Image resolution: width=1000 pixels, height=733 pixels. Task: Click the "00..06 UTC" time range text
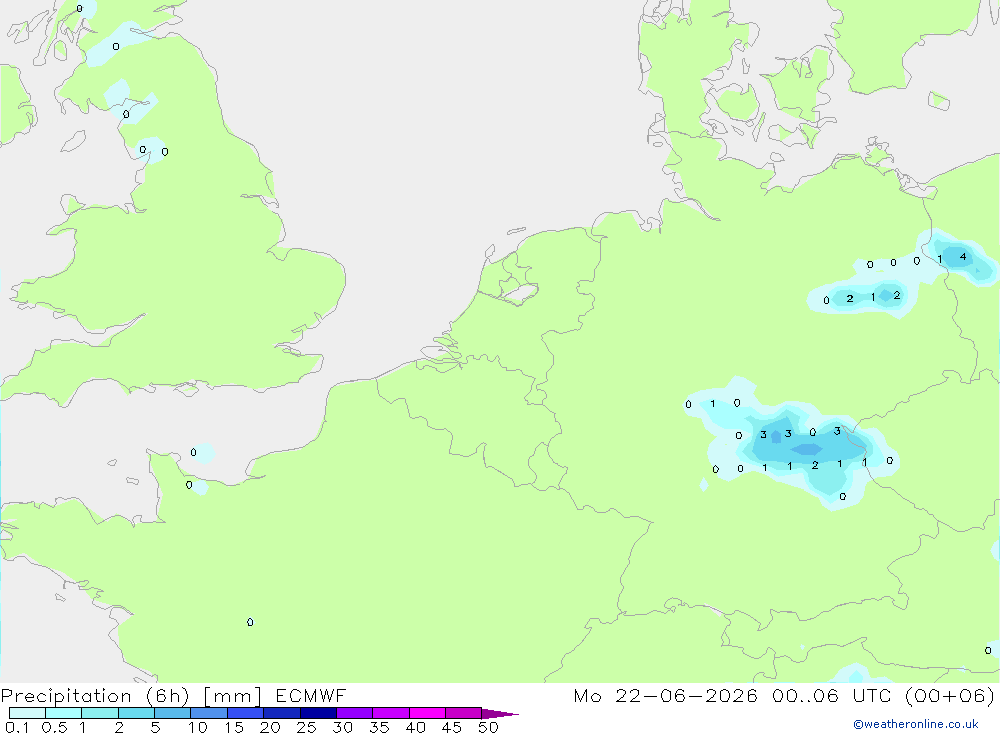point(831,695)
